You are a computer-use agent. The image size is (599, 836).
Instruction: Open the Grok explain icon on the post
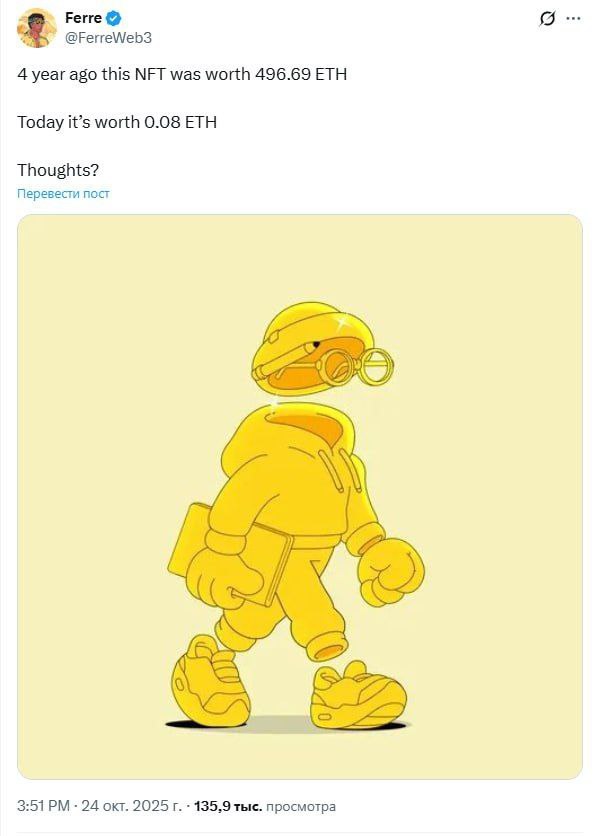coord(547,19)
